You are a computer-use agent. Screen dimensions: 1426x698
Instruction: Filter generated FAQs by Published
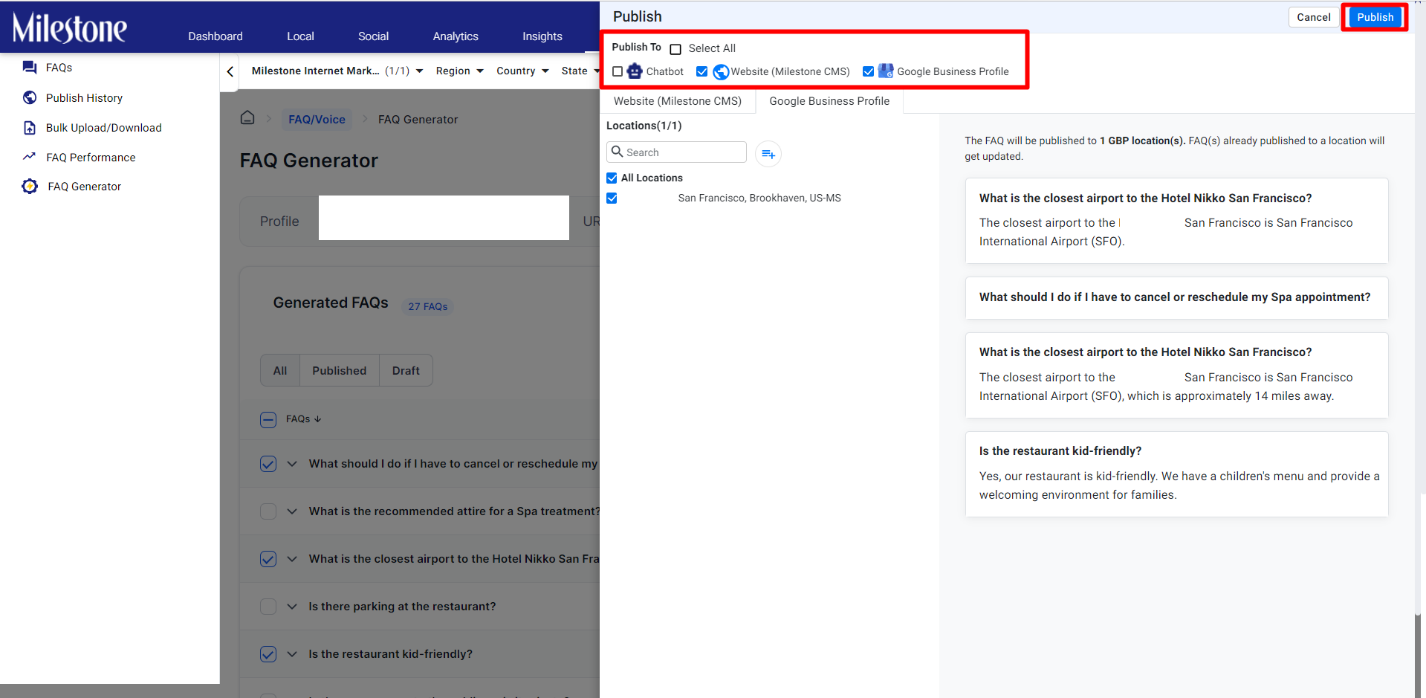click(x=339, y=371)
